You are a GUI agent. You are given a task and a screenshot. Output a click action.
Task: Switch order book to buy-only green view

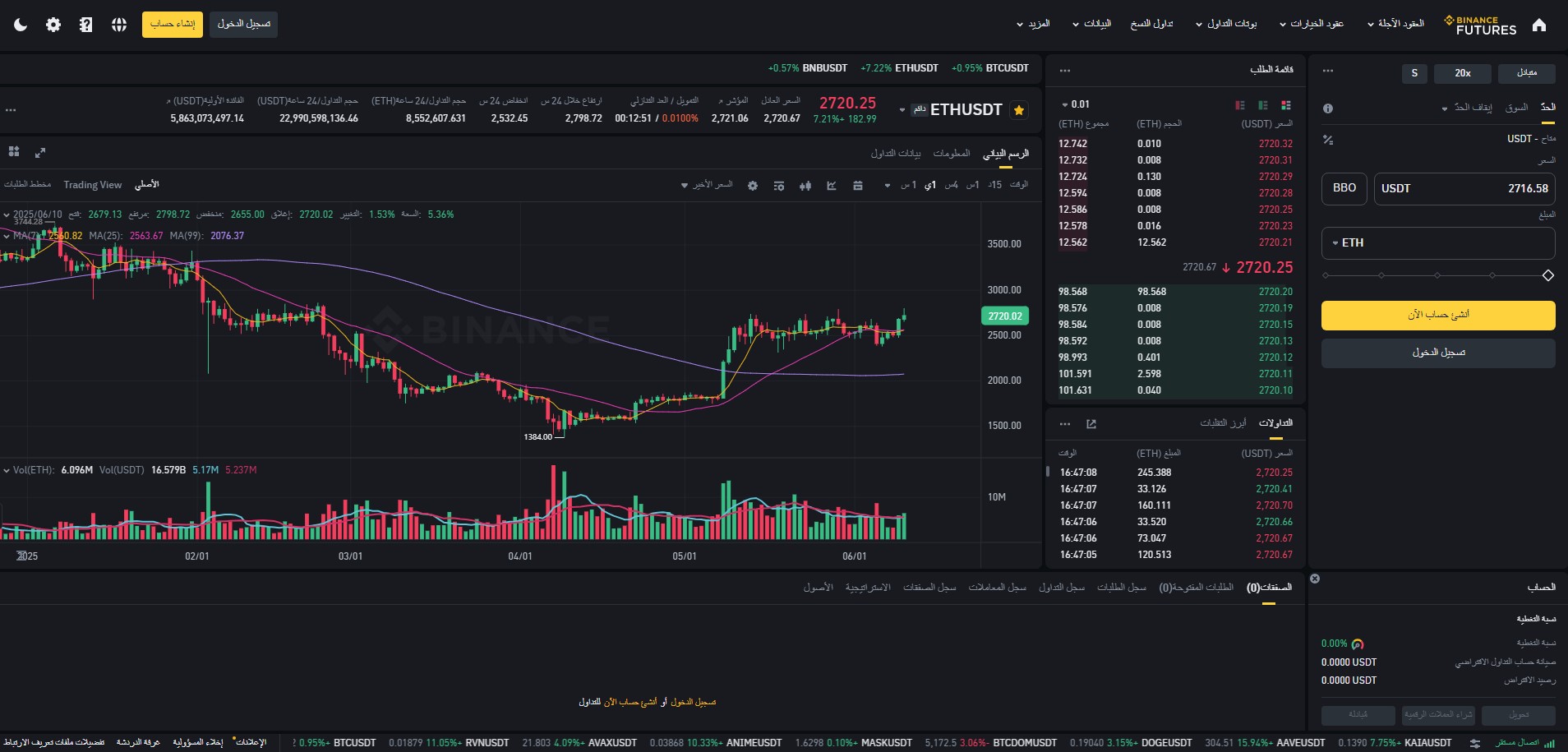[x=1261, y=105]
